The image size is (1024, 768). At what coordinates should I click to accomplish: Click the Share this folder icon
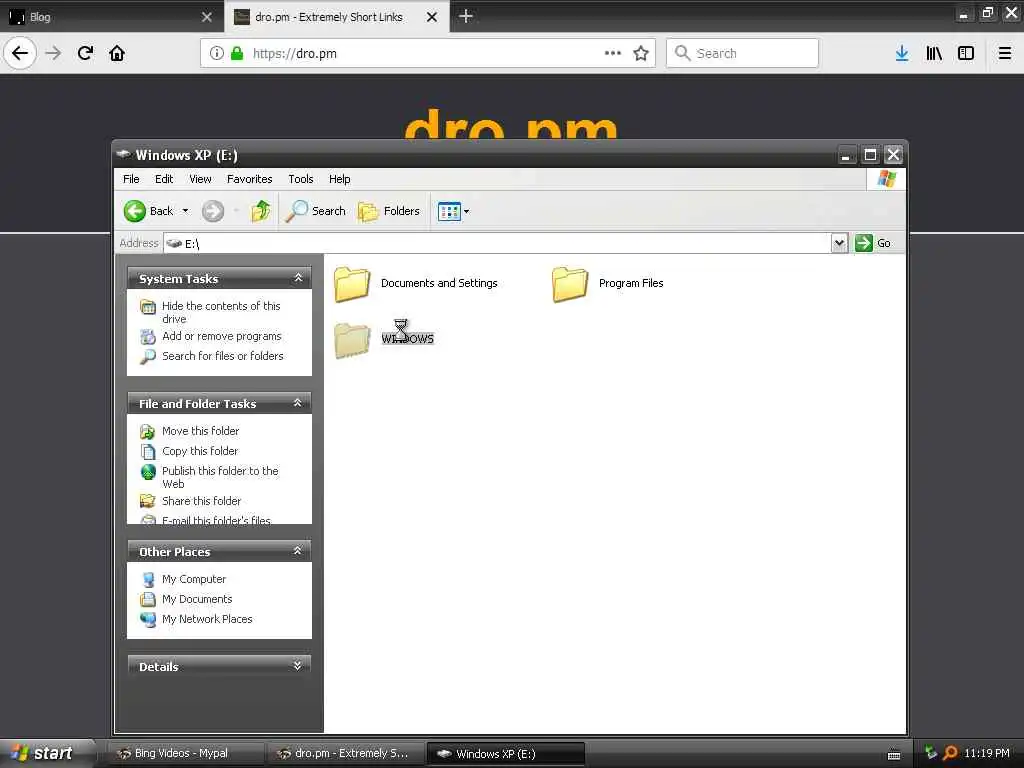coord(148,501)
